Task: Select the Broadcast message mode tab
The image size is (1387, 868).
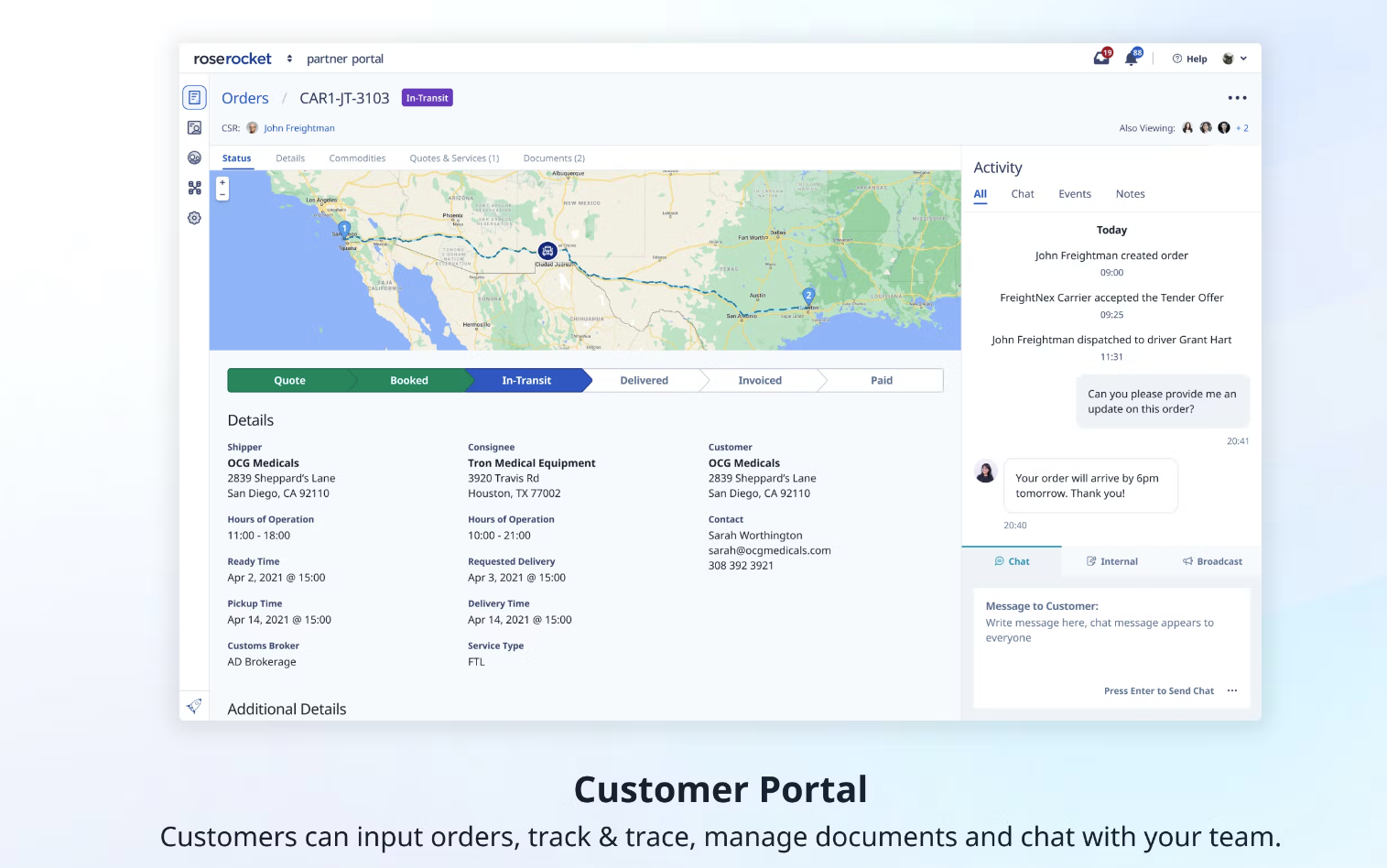Action: point(1212,561)
